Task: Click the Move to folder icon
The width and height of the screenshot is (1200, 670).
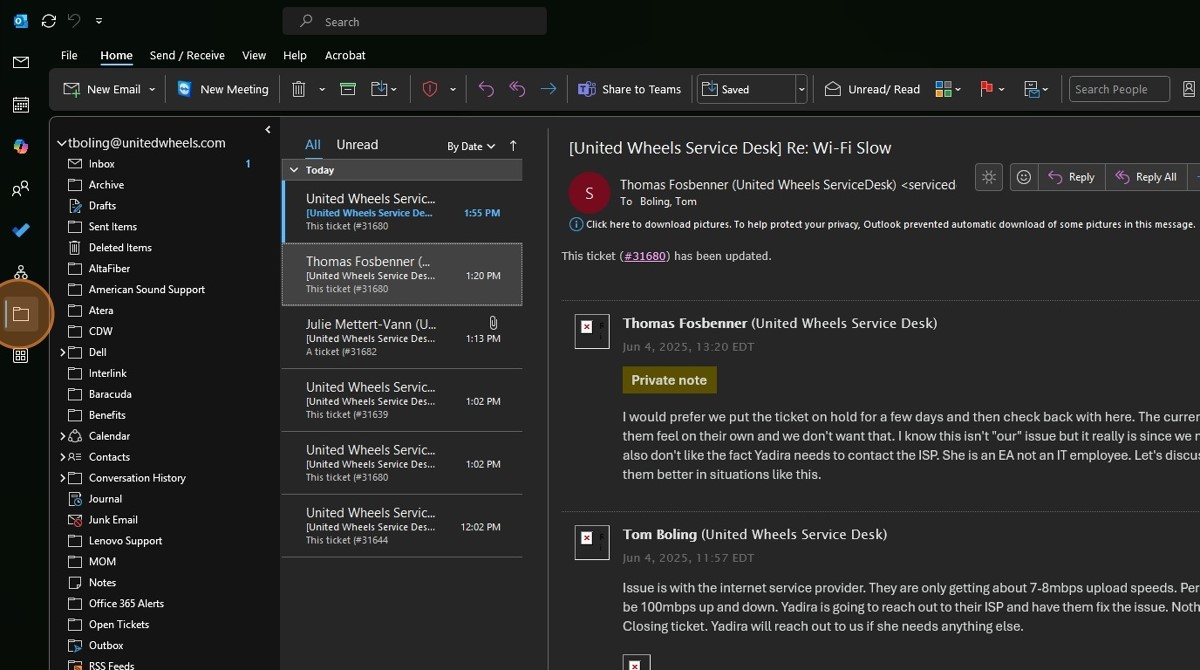Action: 379,89
